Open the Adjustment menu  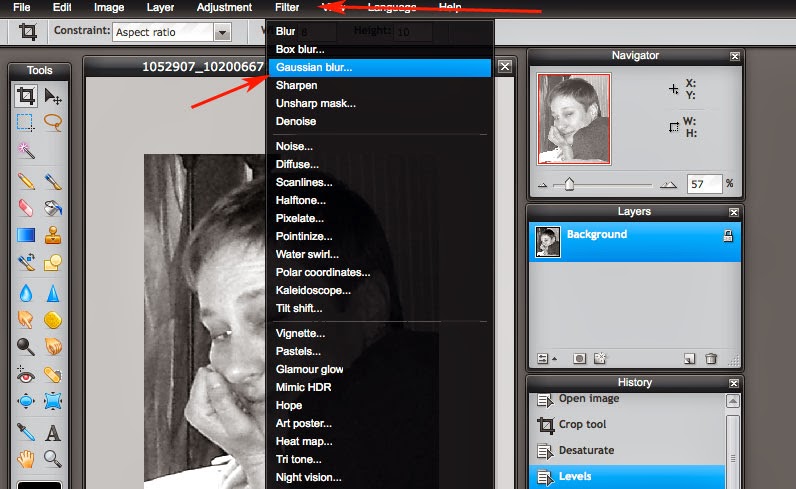pos(224,8)
